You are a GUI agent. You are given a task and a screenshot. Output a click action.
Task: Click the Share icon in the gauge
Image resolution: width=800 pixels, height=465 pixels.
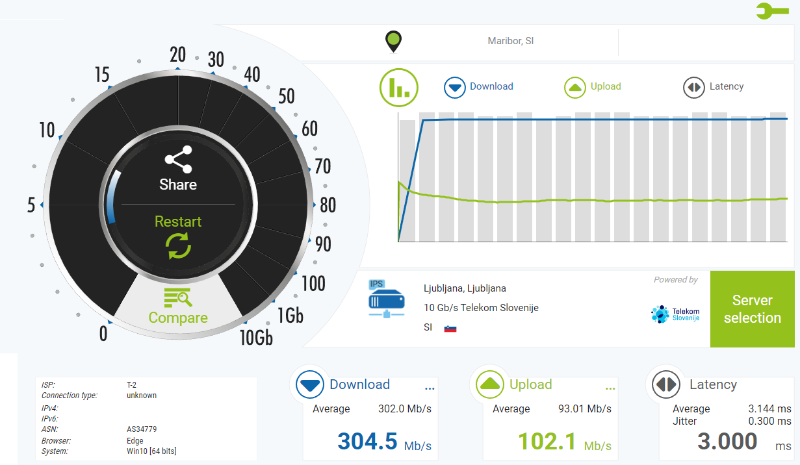coord(178,159)
